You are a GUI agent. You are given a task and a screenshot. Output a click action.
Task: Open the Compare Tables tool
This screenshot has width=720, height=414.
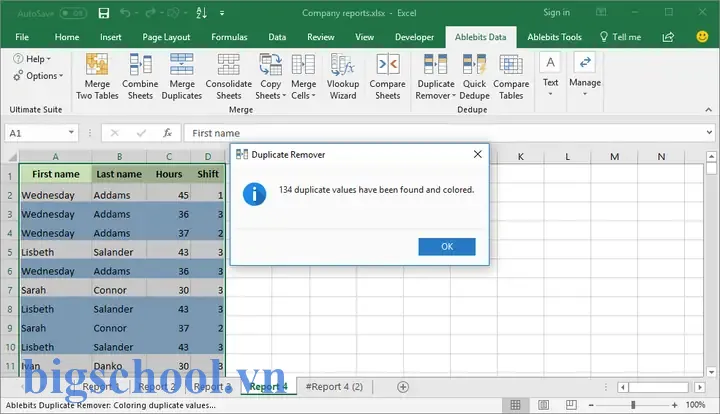511,77
